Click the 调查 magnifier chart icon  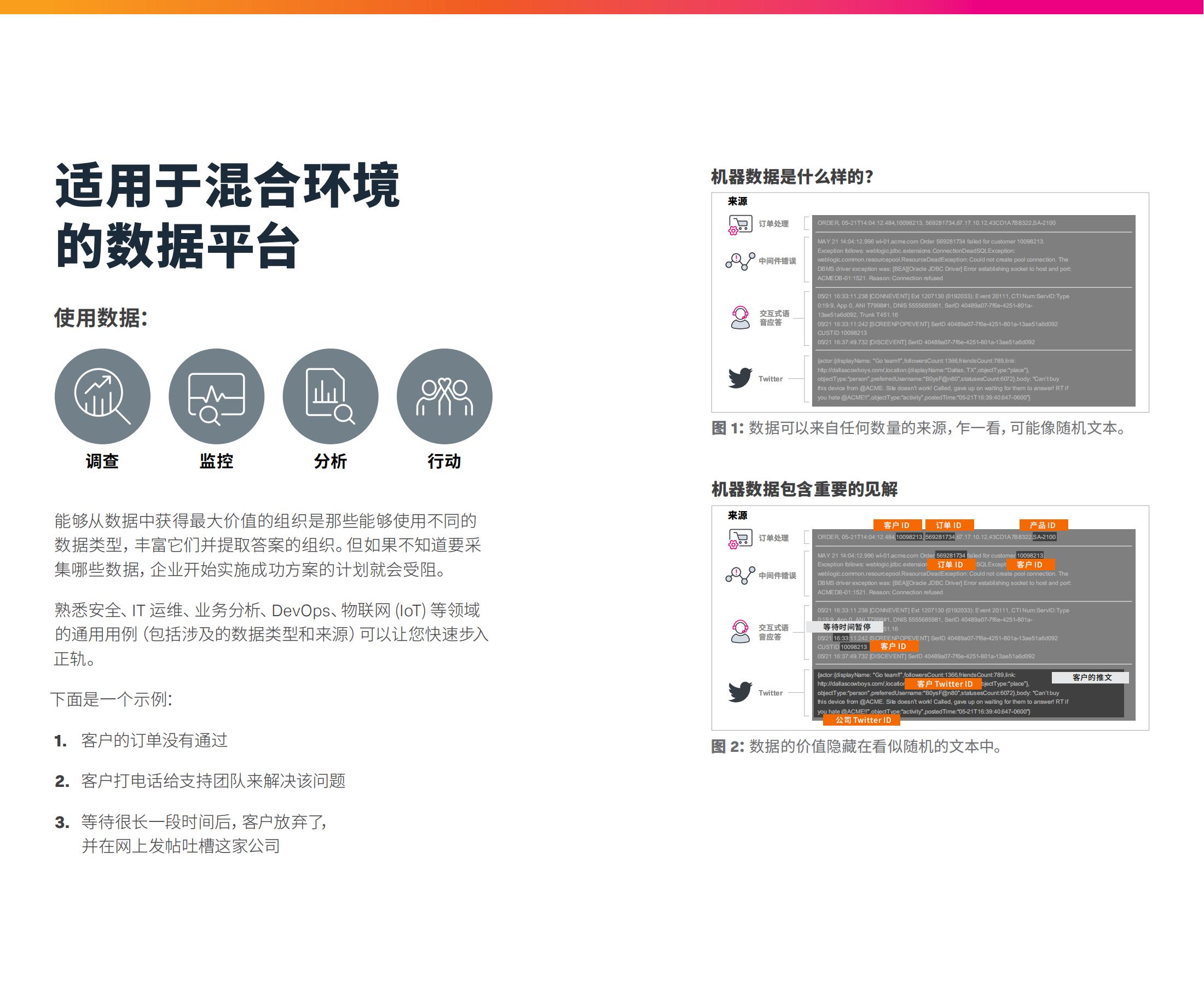(102, 396)
